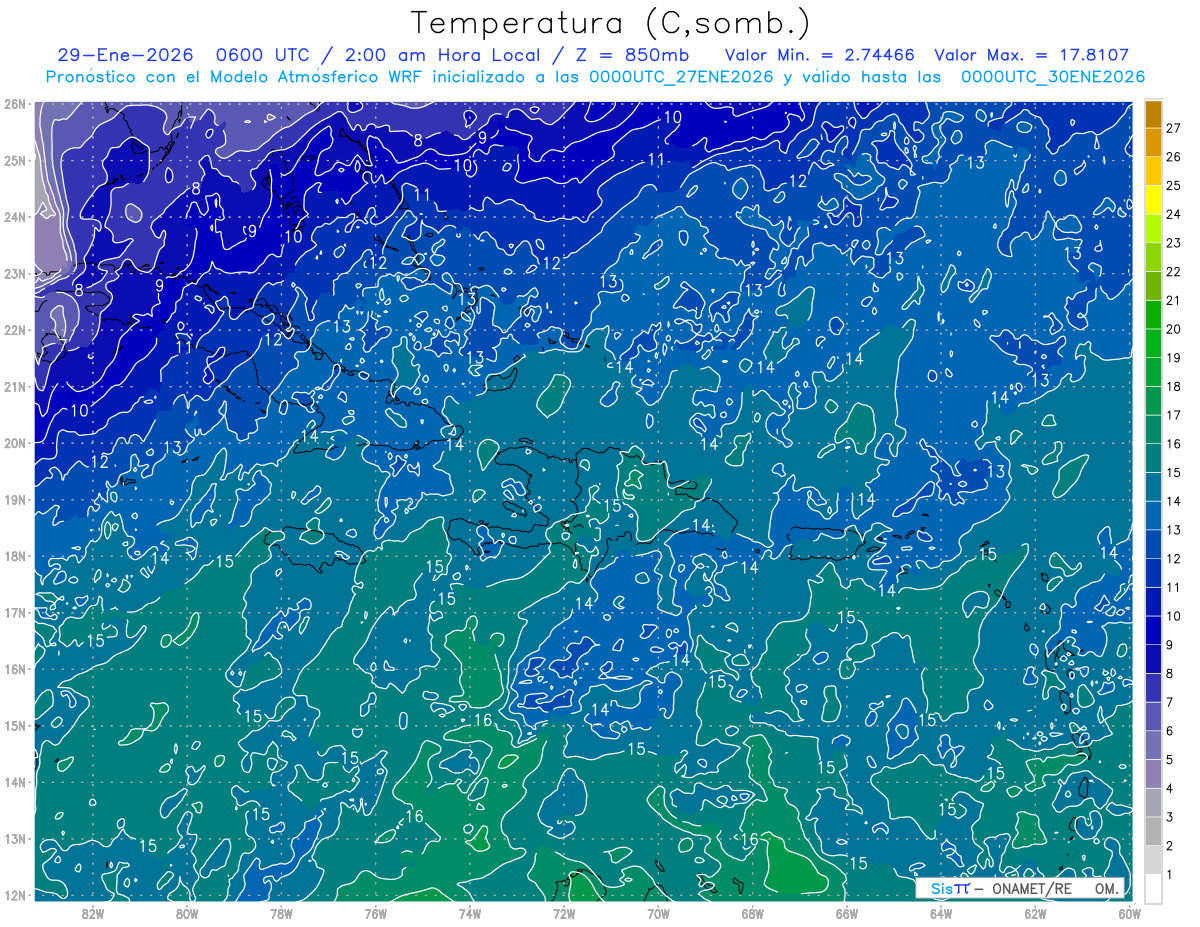Image resolution: width=1200 pixels, height=927 pixels.
Task: Click the "1" label on the color scale
Action: tap(1170, 875)
